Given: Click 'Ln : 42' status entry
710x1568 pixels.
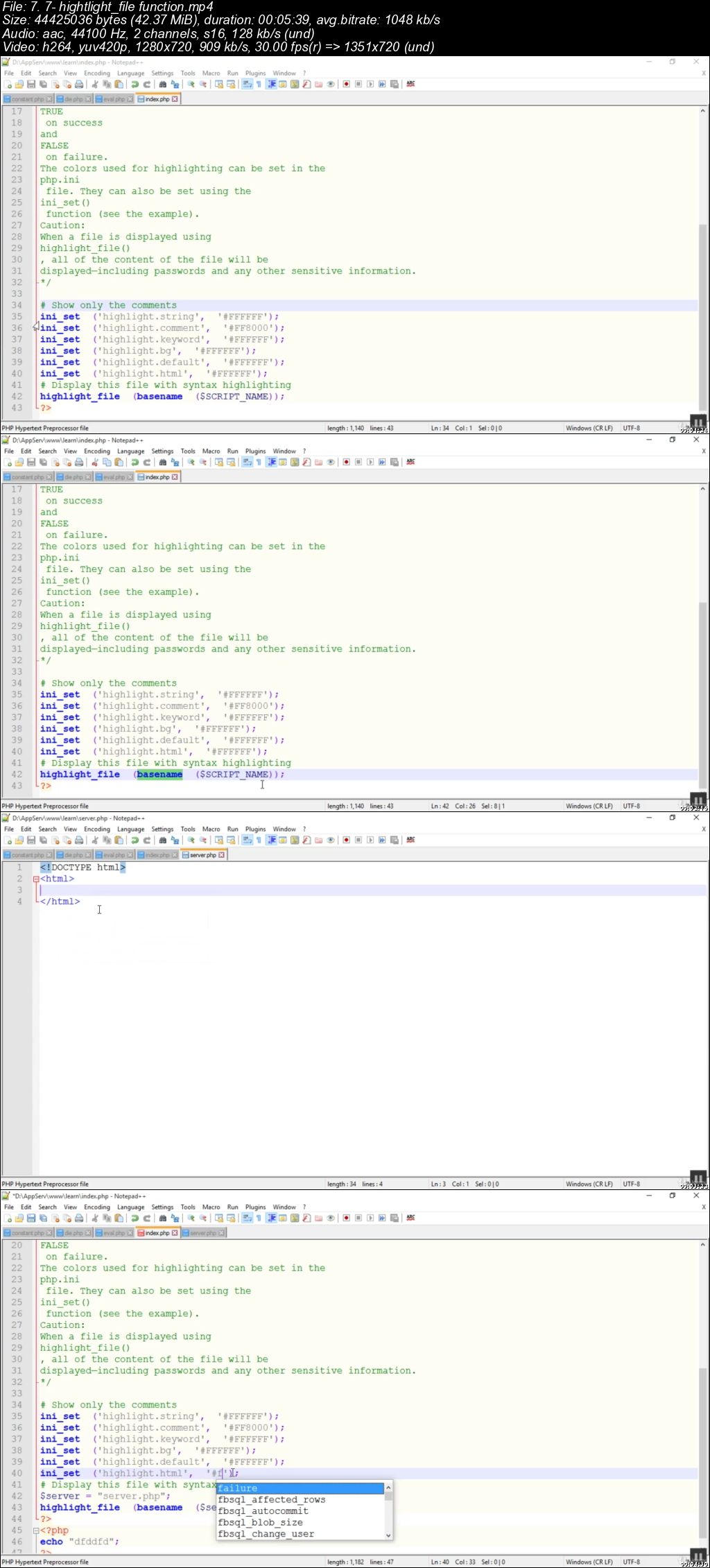Looking at the screenshot, I should pos(440,806).
